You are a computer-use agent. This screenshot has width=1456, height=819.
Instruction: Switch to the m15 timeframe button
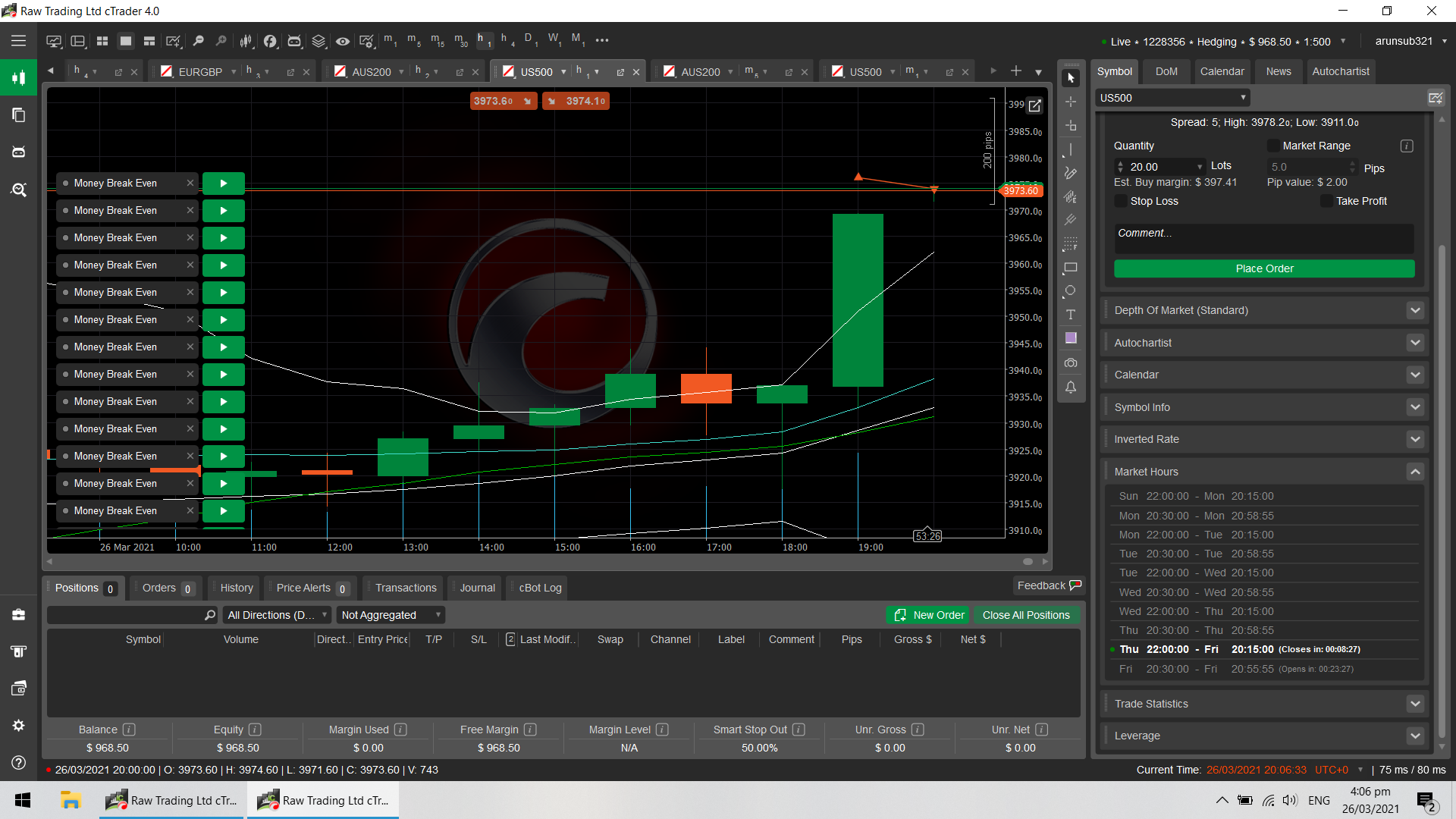click(x=438, y=39)
